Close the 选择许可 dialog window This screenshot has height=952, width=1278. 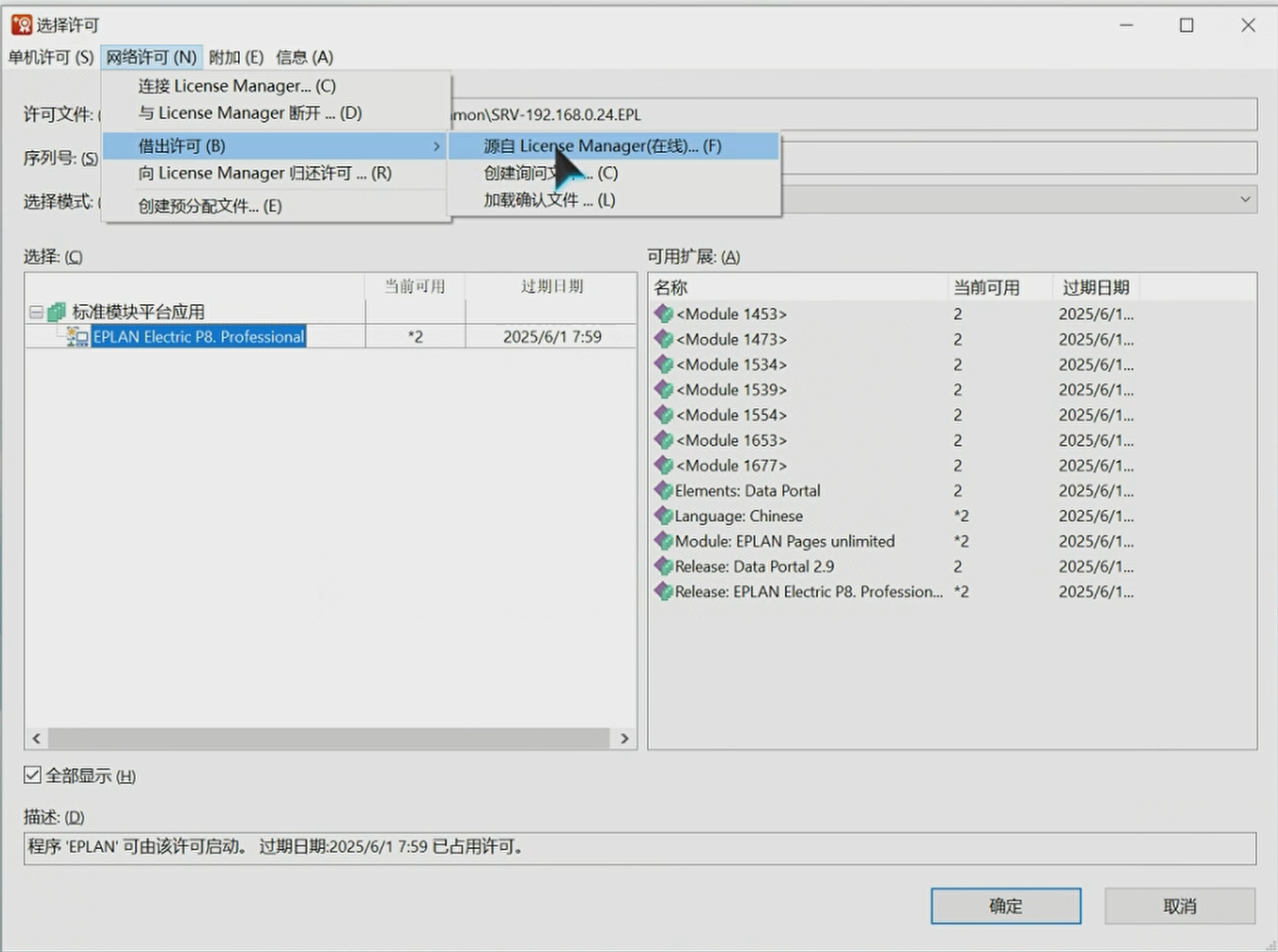1248,25
